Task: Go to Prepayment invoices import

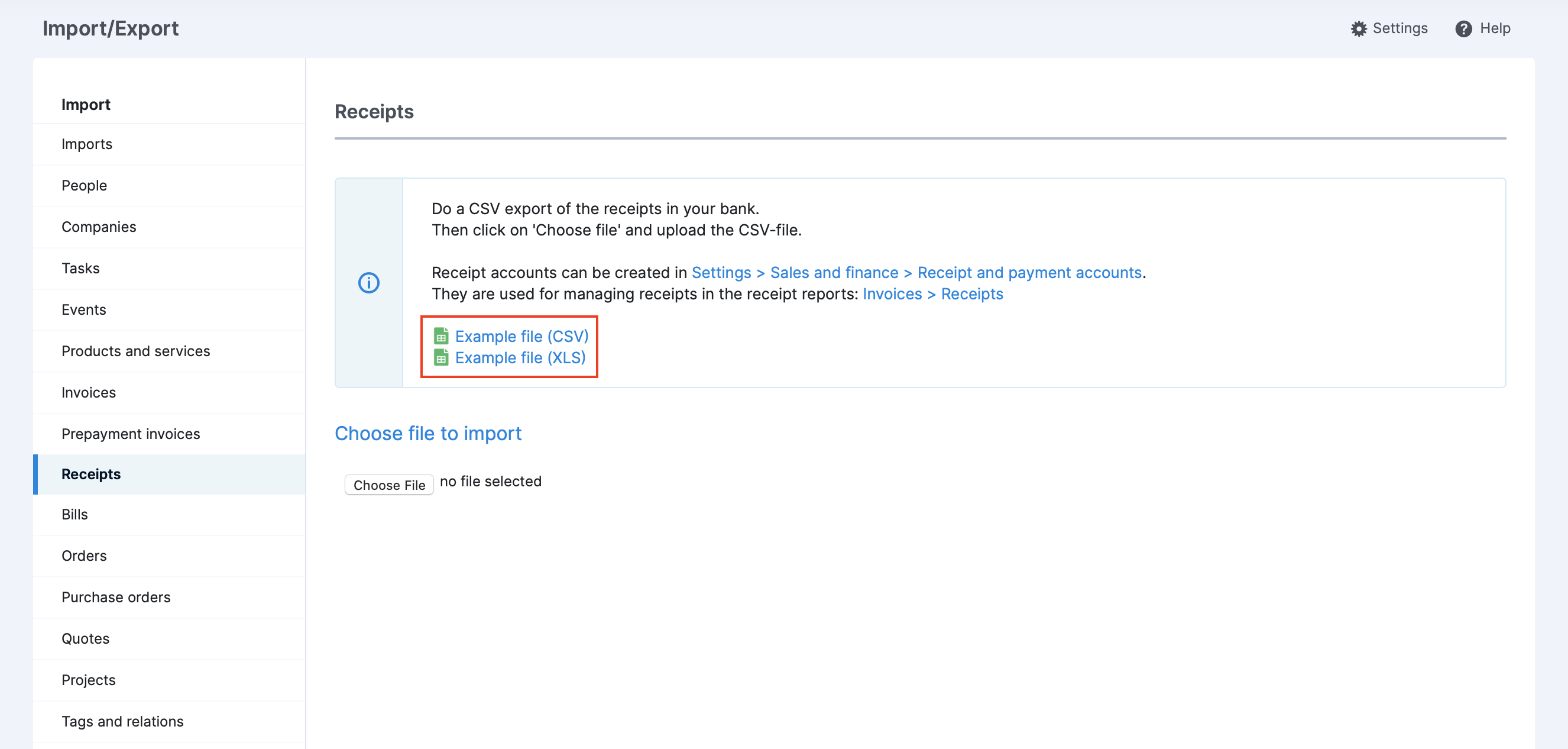Action: coord(130,434)
